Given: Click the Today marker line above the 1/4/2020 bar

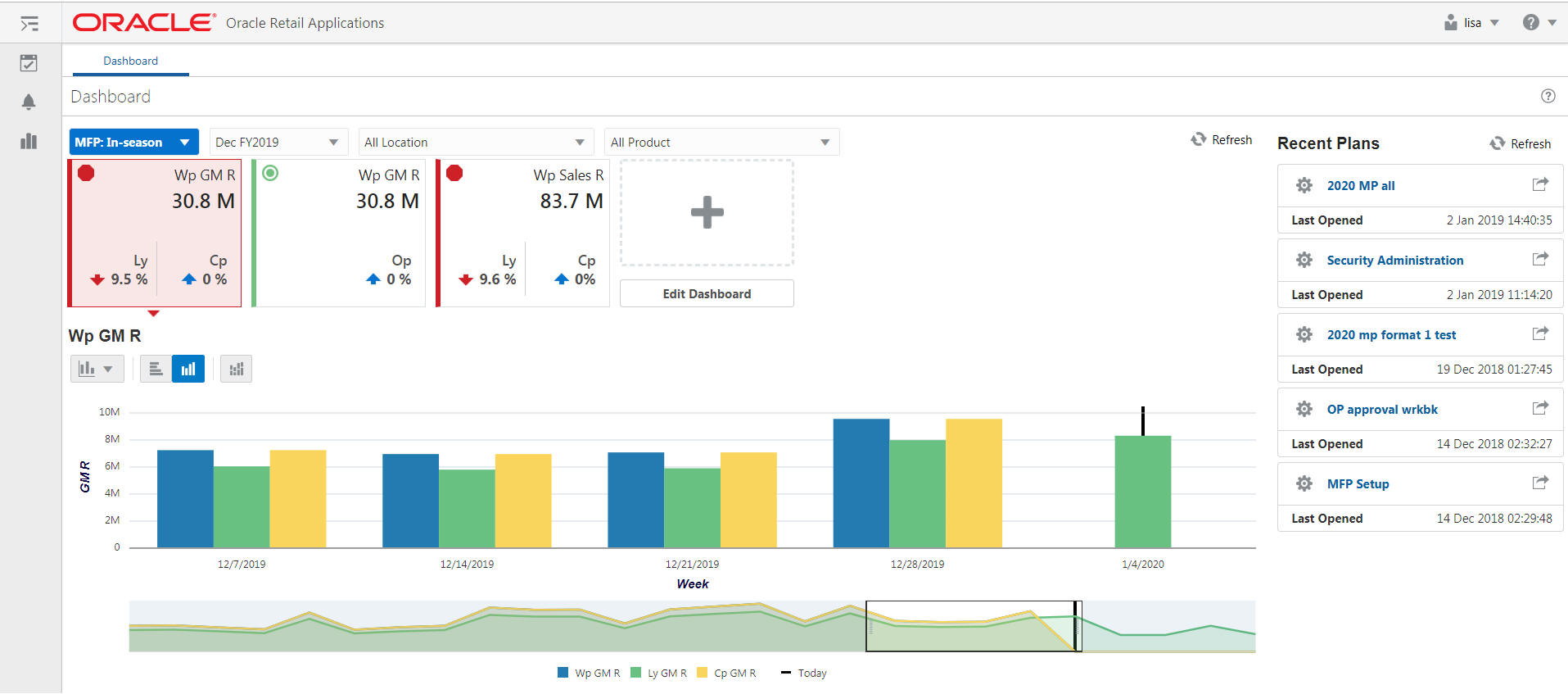Looking at the screenshot, I should tap(1143, 421).
